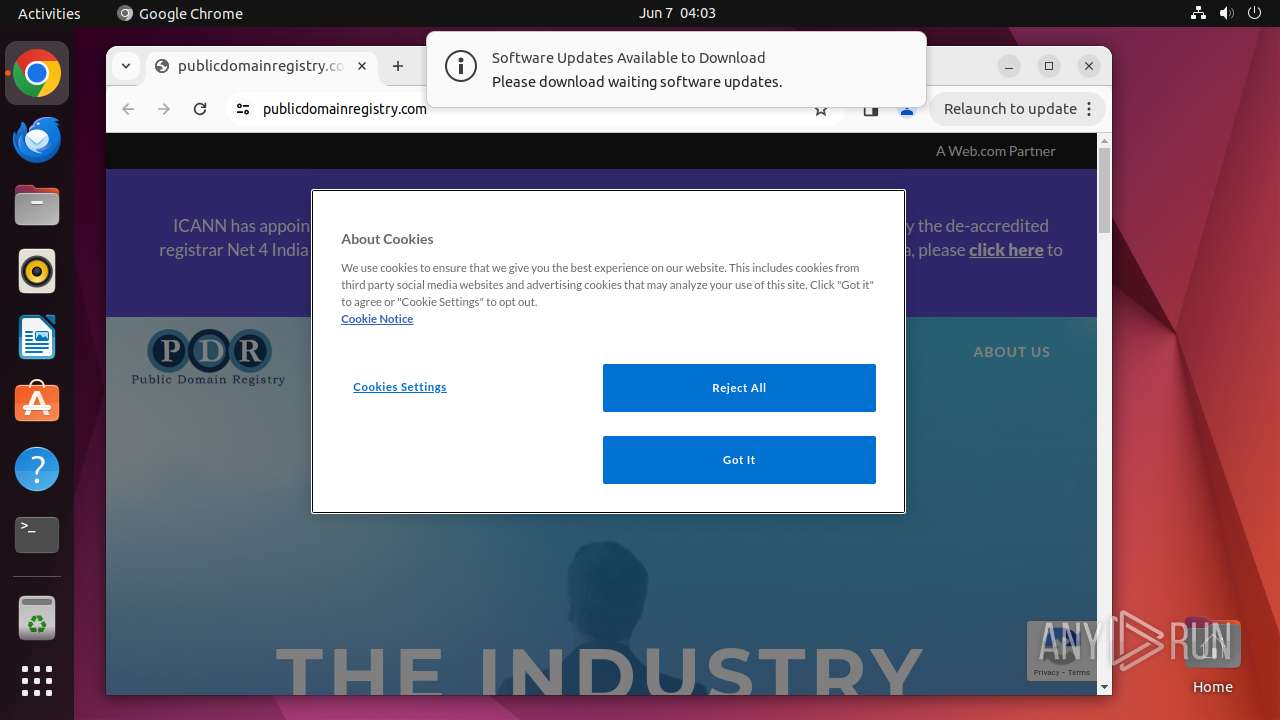This screenshot has height=720, width=1280.
Task: Open the Cookie Notice link
Action: [377, 319]
